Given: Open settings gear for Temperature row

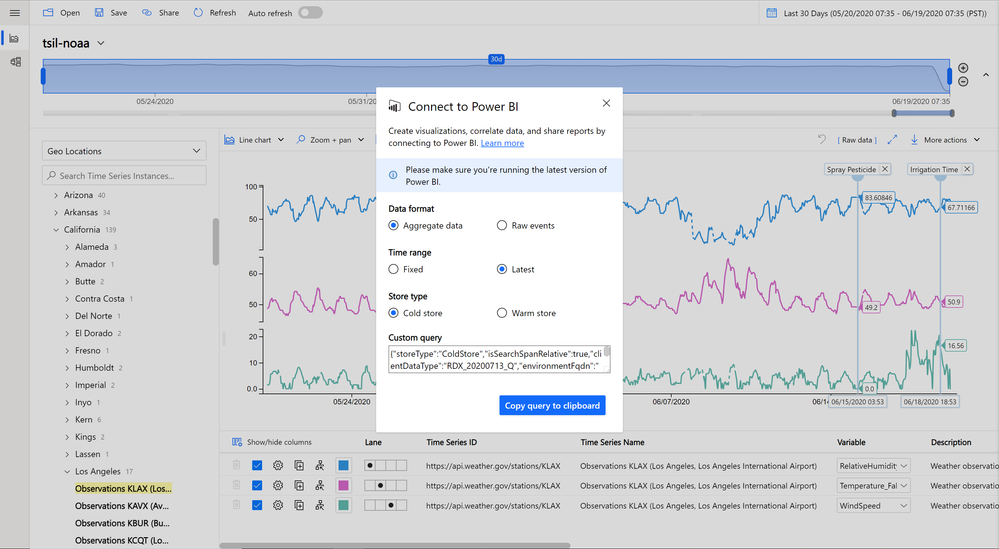Looking at the screenshot, I should coord(278,485).
